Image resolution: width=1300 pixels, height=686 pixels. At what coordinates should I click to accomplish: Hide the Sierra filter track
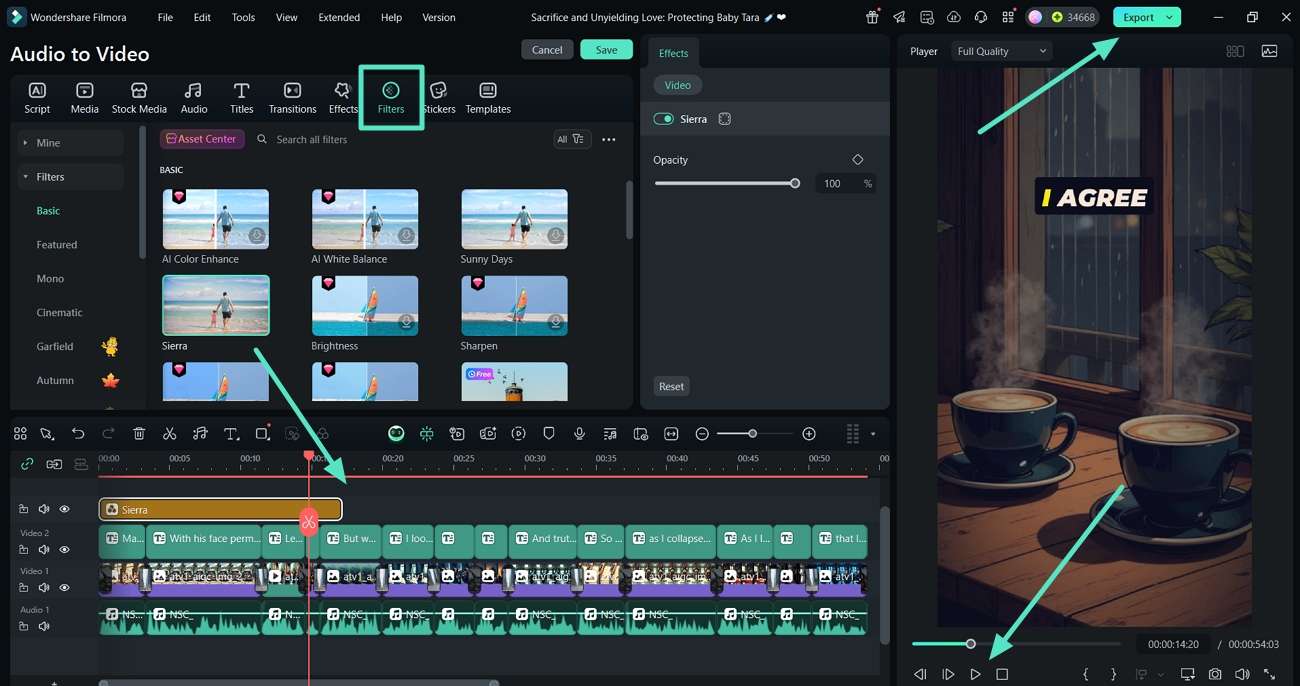click(x=64, y=509)
